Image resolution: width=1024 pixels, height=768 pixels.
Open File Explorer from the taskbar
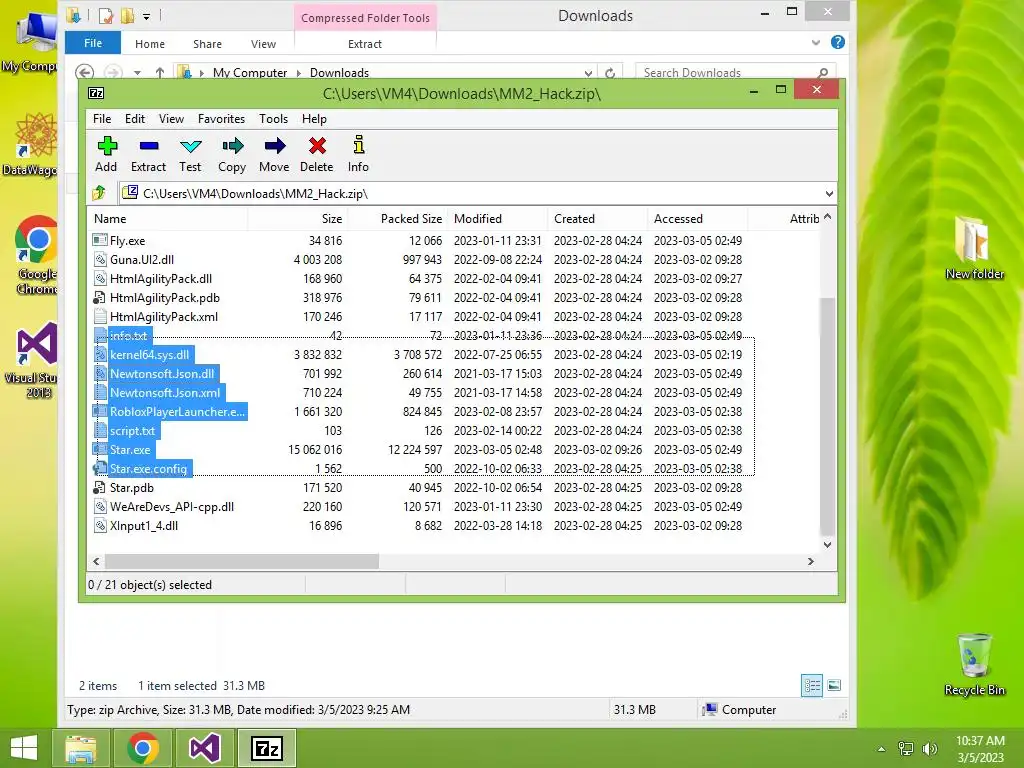(x=81, y=748)
